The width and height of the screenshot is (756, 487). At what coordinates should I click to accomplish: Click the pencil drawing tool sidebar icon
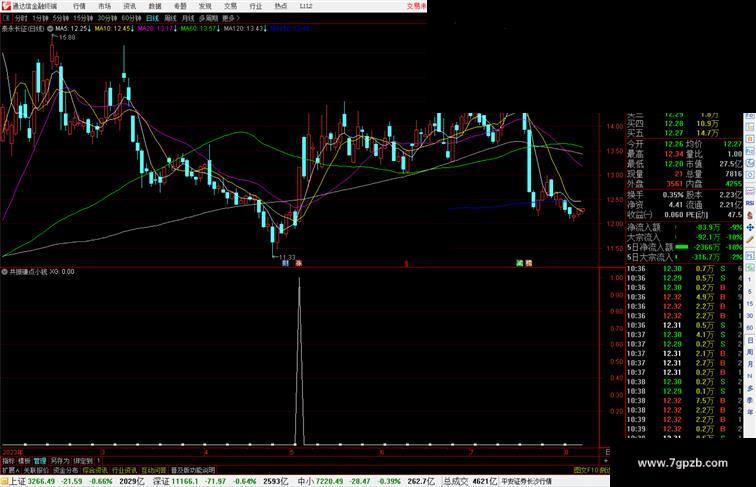click(x=750, y=240)
